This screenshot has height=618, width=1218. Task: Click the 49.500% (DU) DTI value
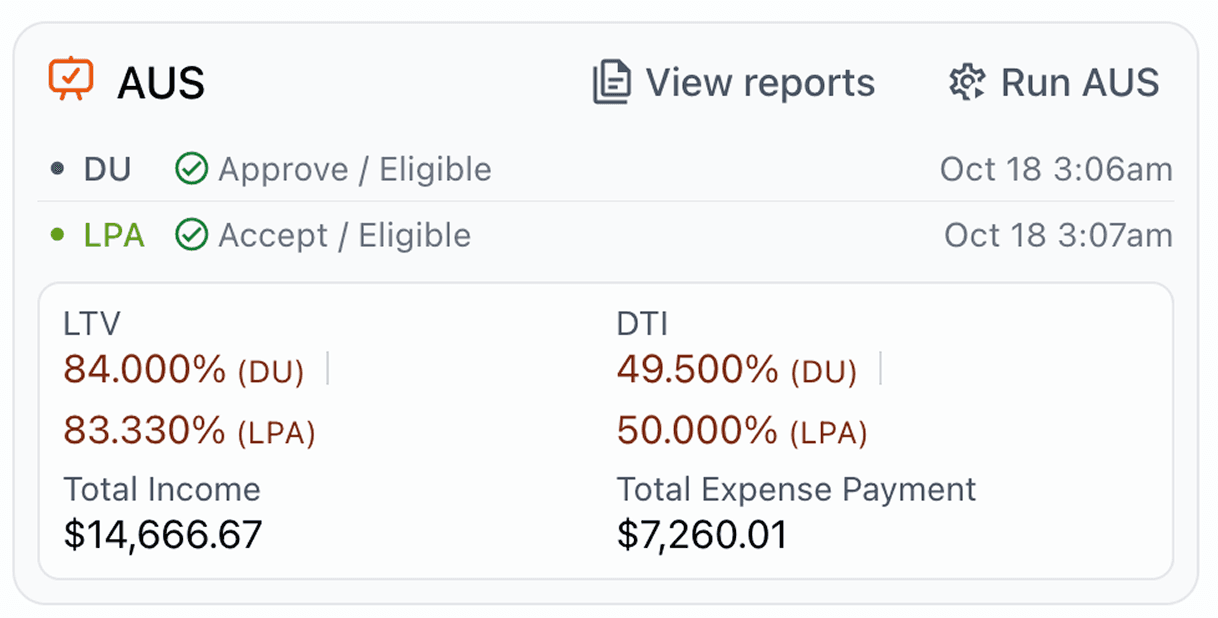pos(737,370)
